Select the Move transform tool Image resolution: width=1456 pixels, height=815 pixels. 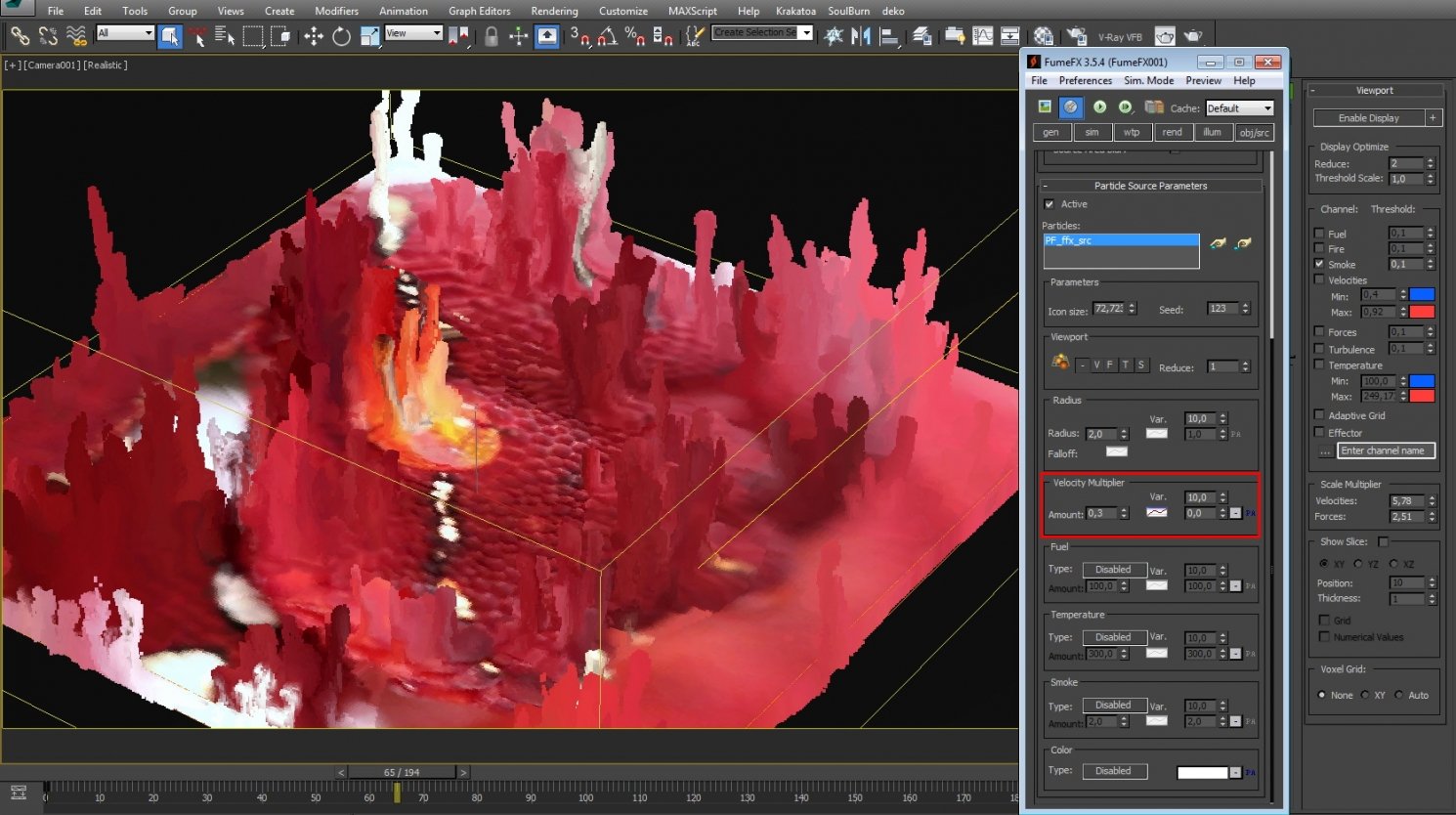(313, 37)
